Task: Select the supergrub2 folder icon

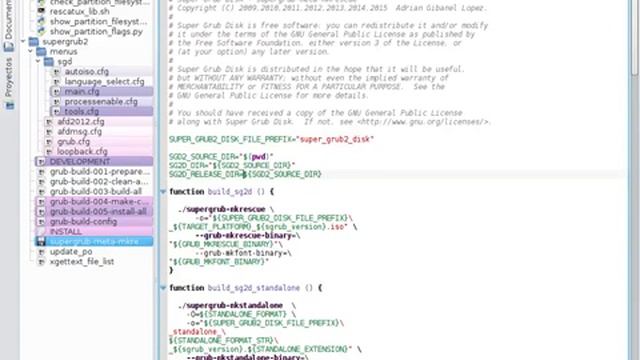Action: tap(34, 42)
